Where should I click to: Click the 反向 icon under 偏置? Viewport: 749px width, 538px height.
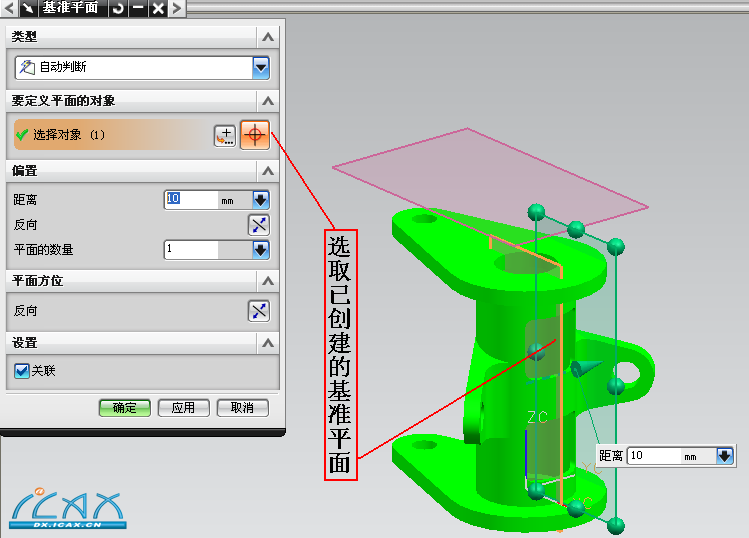[x=259, y=225]
